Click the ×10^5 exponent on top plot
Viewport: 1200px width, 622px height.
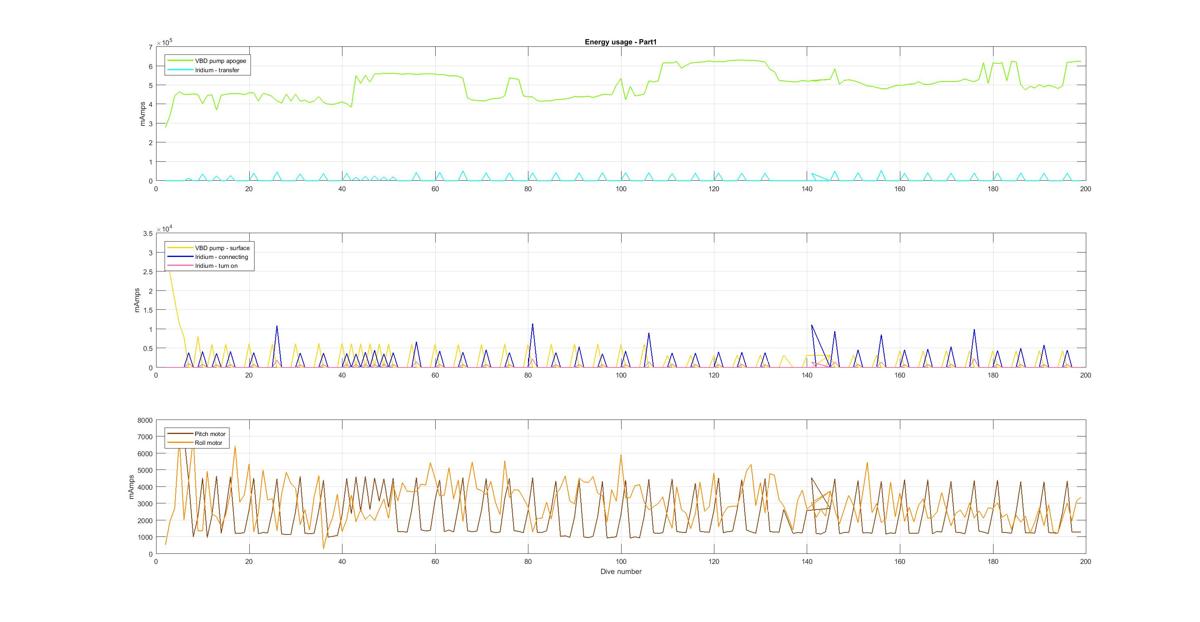pyautogui.click(x=166, y=41)
